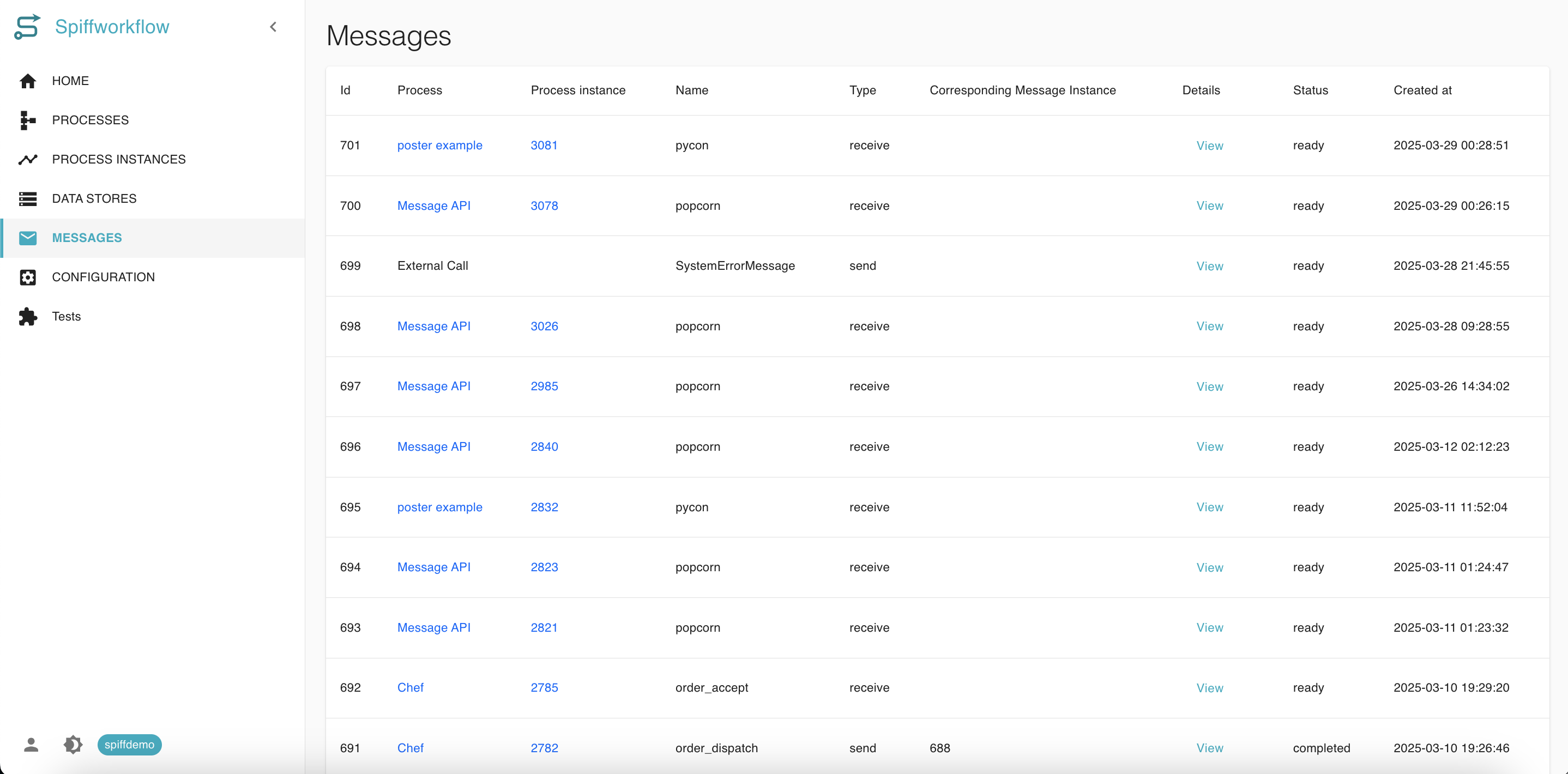
Task: Open poster example process for message 701
Action: [439, 146]
